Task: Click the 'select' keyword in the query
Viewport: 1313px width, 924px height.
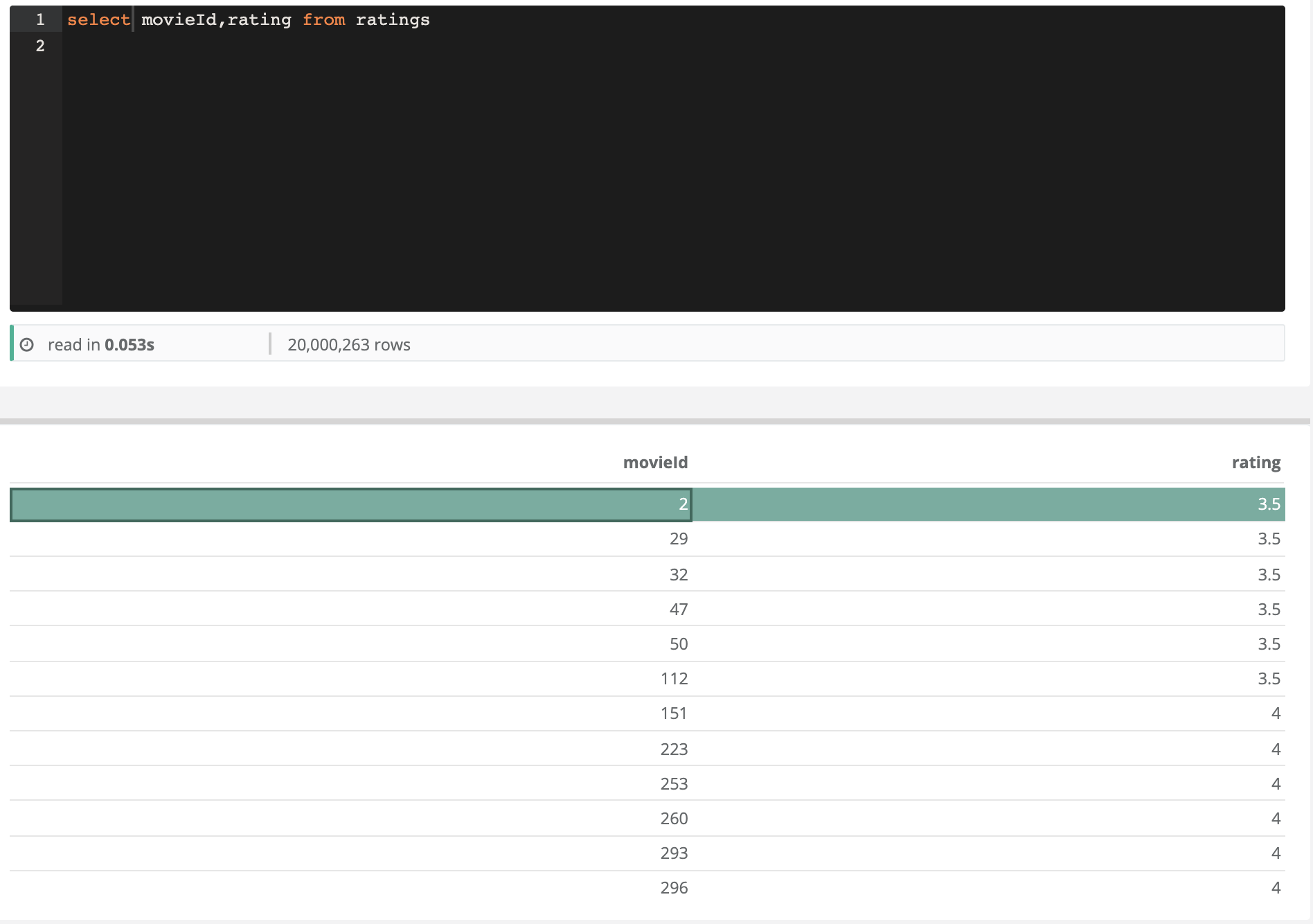Action: click(x=98, y=20)
